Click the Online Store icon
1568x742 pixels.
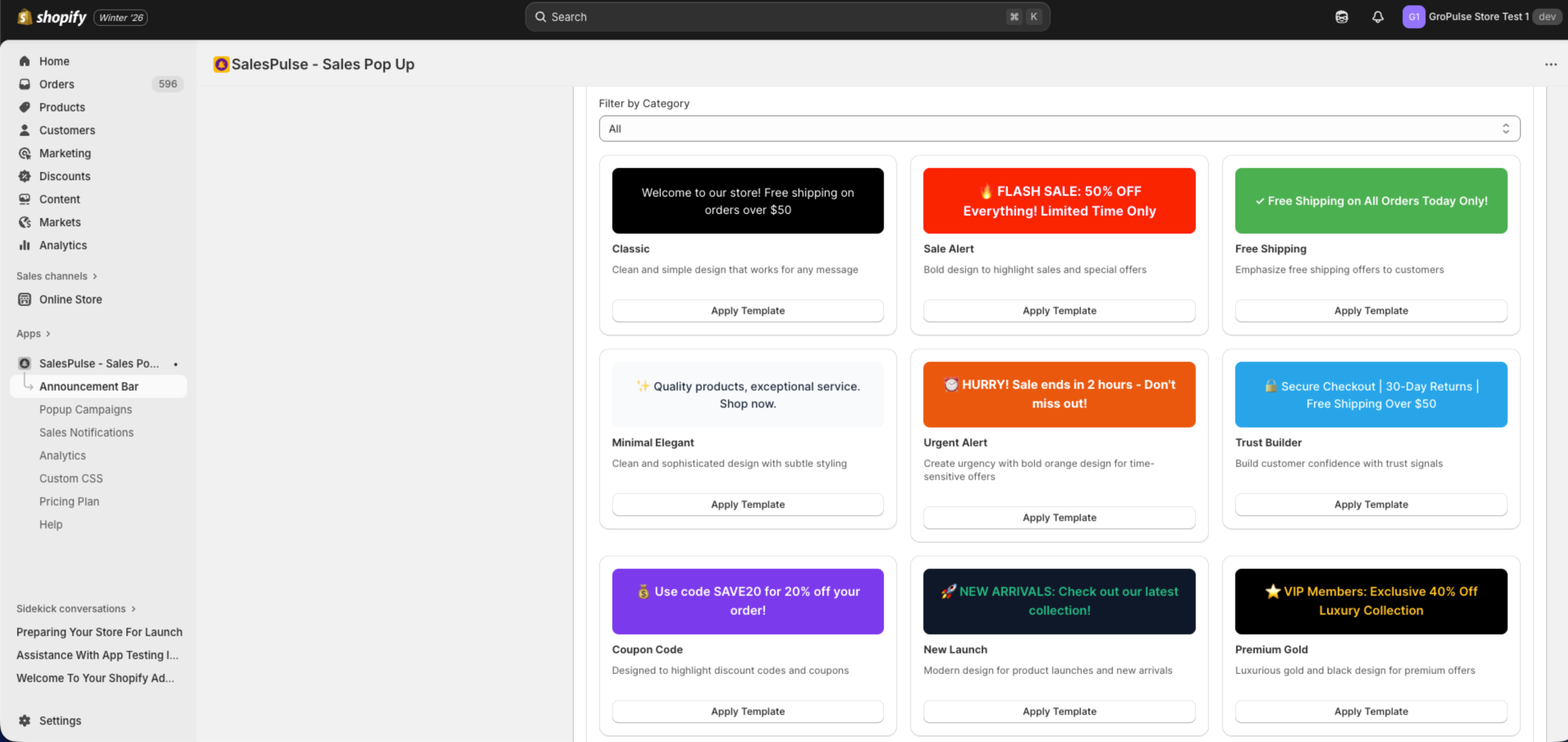coord(24,299)
